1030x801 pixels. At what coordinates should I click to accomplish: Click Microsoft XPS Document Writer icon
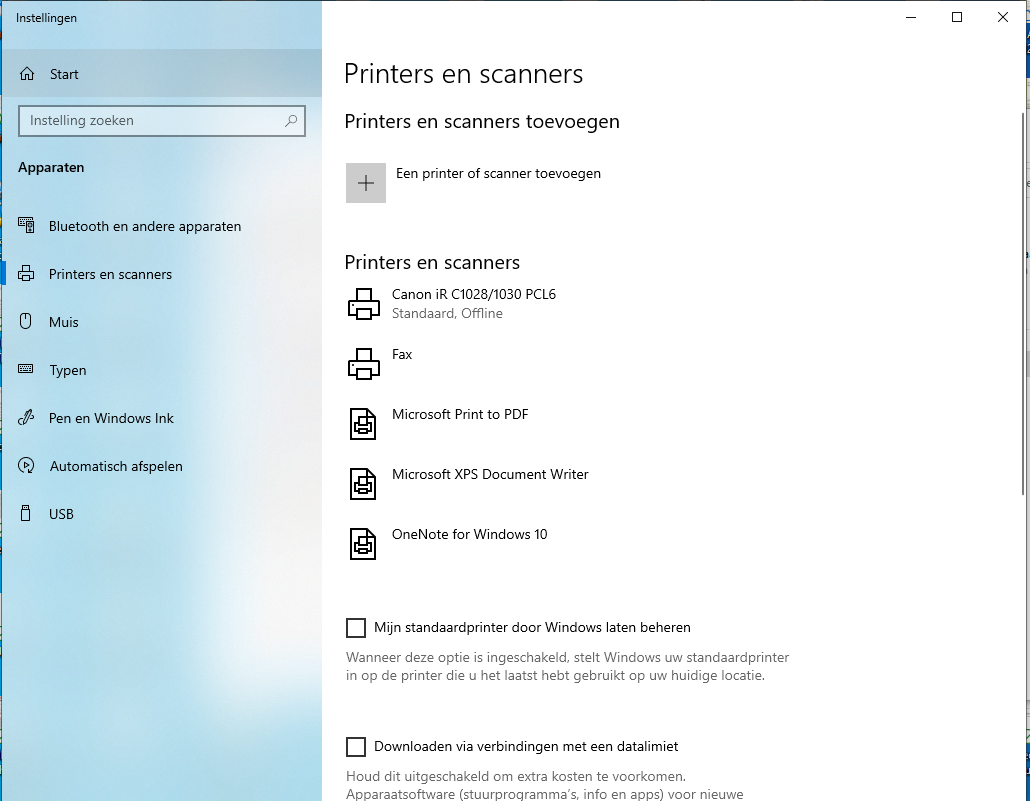(x=363, y=484)
